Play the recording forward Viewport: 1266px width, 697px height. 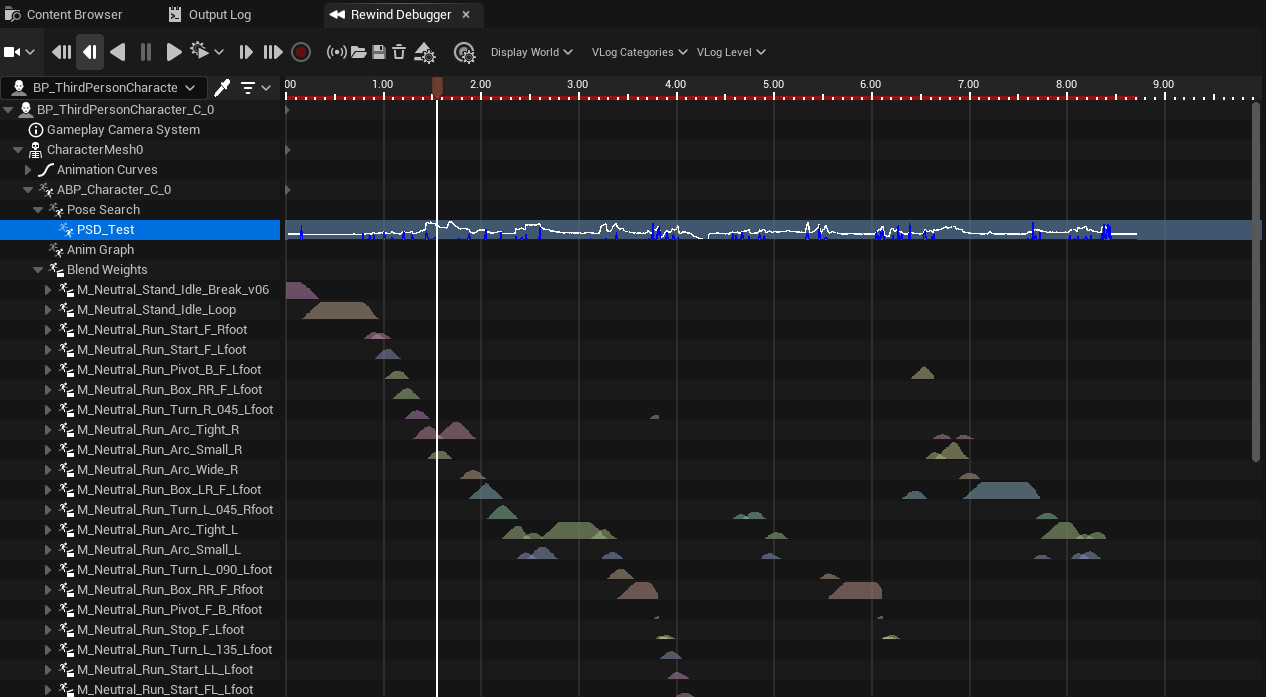(174, 52)
